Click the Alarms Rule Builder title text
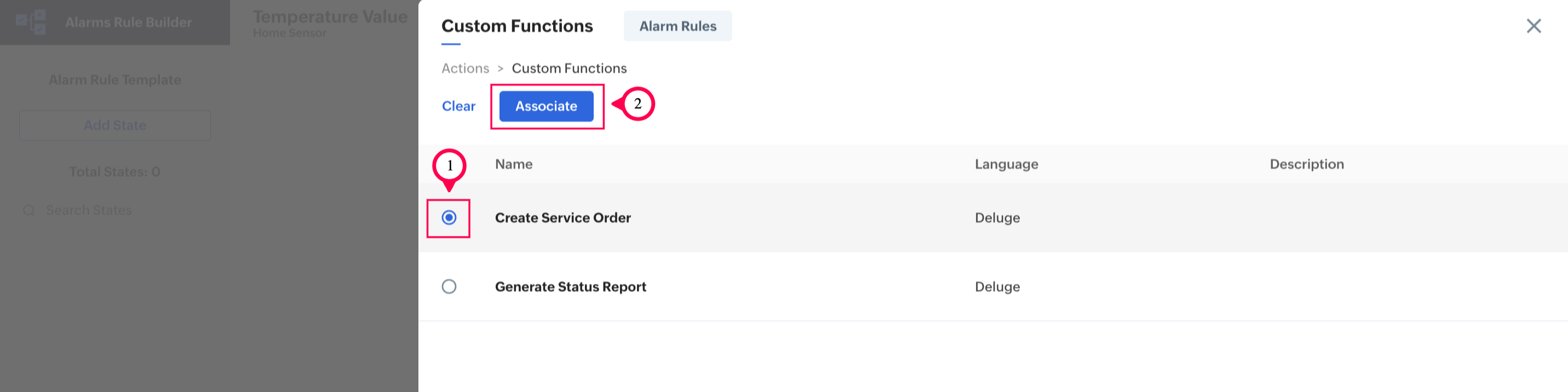Viewport: 1568px width, 392px height. (129, 22)
